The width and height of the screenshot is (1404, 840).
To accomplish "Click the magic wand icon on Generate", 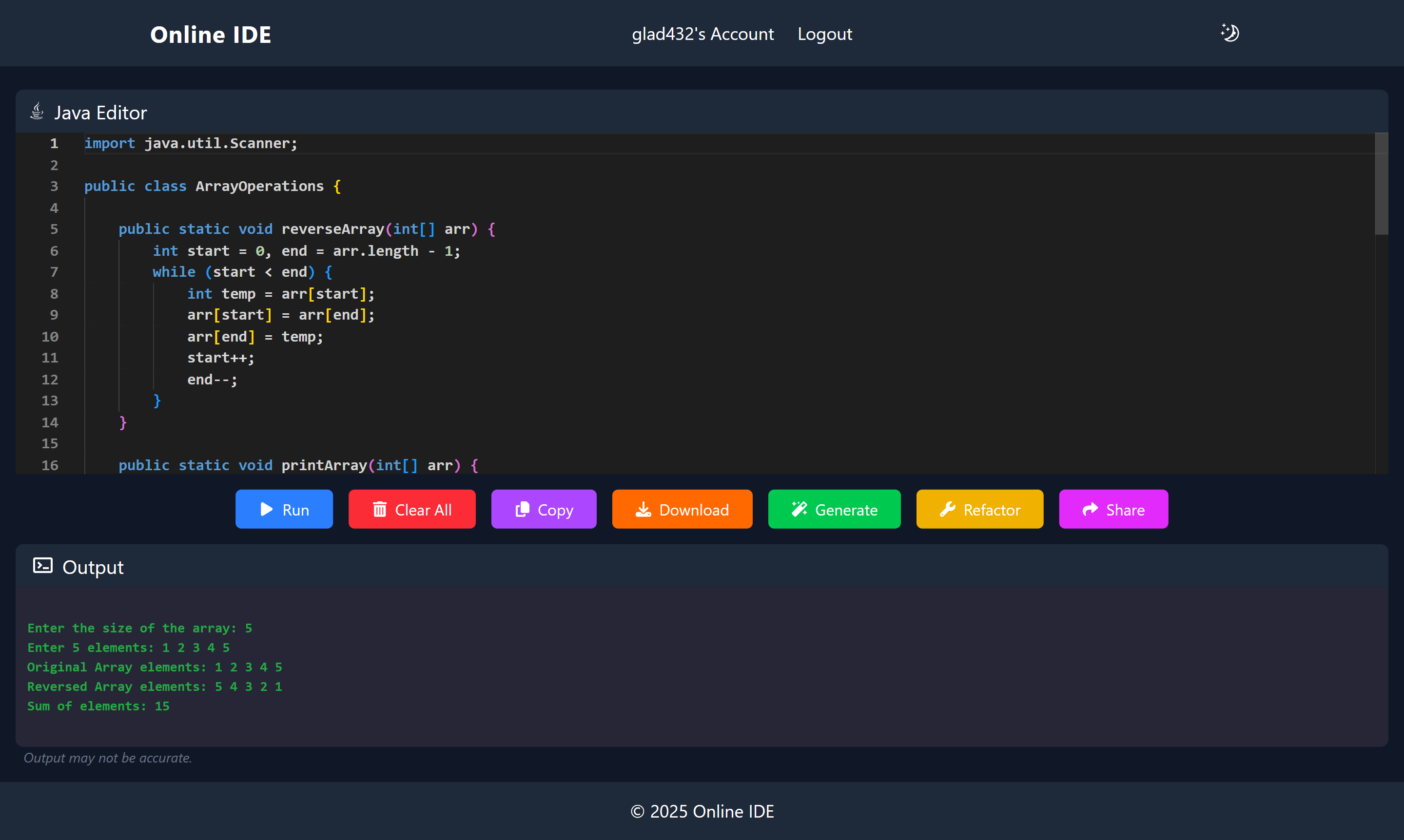I will (799, 510).
